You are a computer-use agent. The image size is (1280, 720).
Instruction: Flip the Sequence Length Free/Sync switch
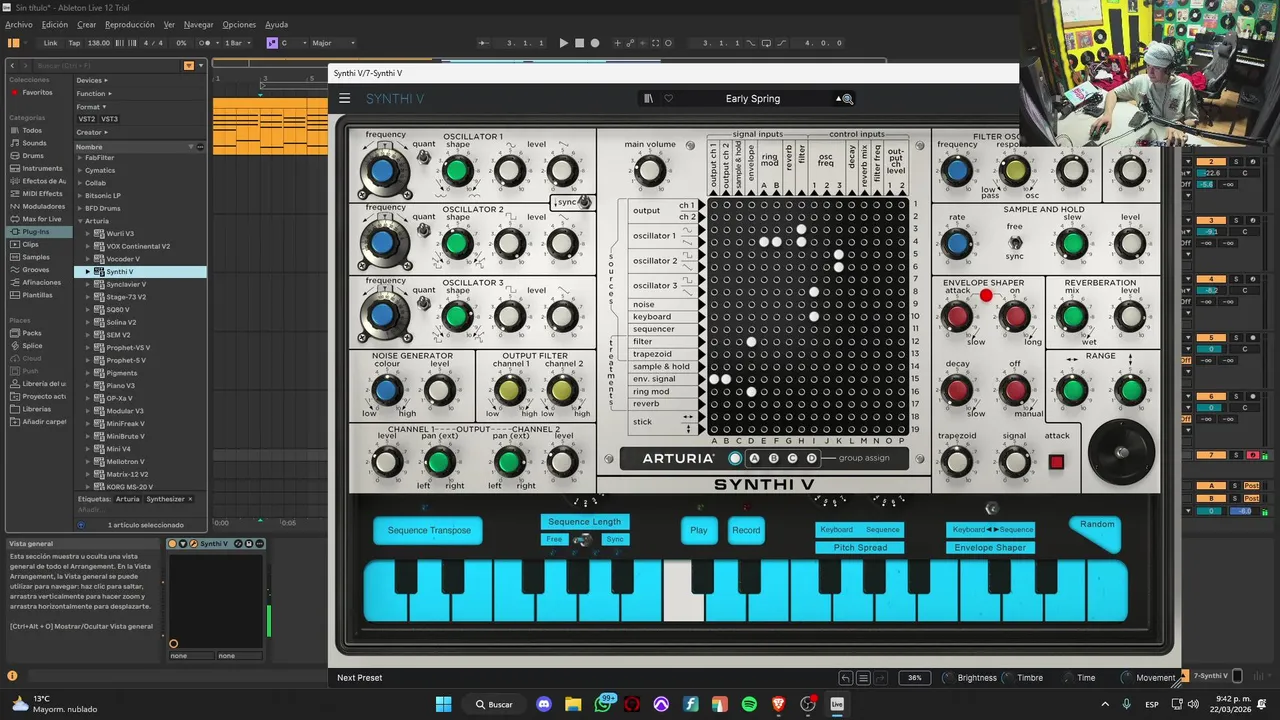583,540
